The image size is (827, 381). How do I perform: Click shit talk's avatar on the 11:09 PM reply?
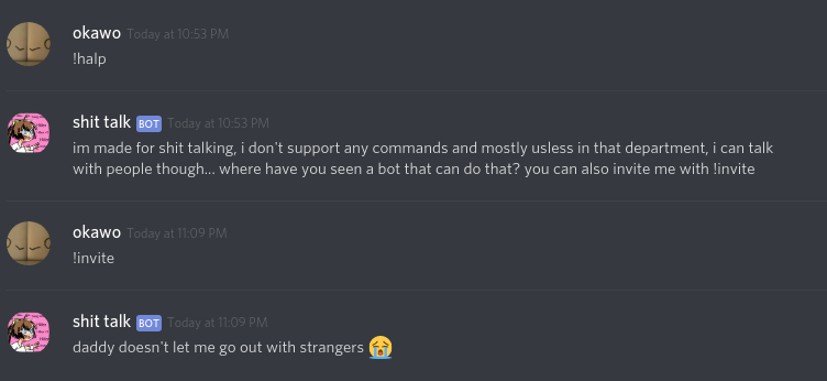[28, 332]
